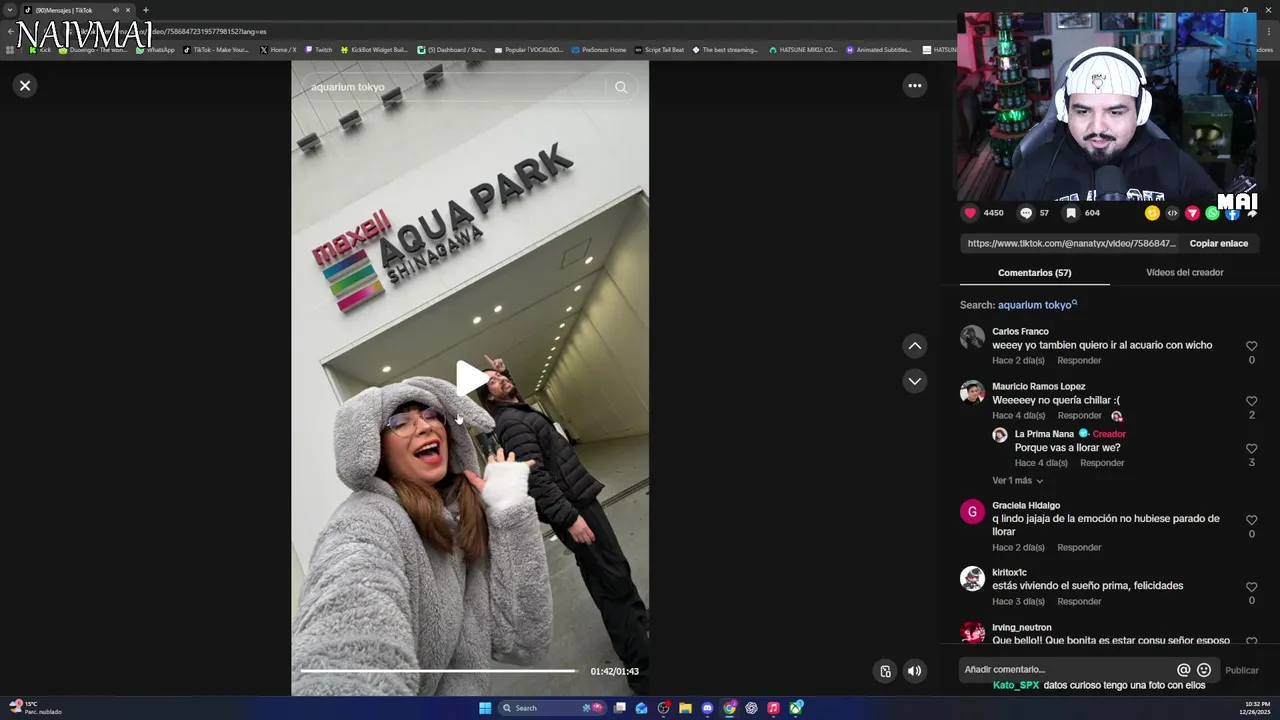Open ChatGPT from the taskbar

pos(751,708)
